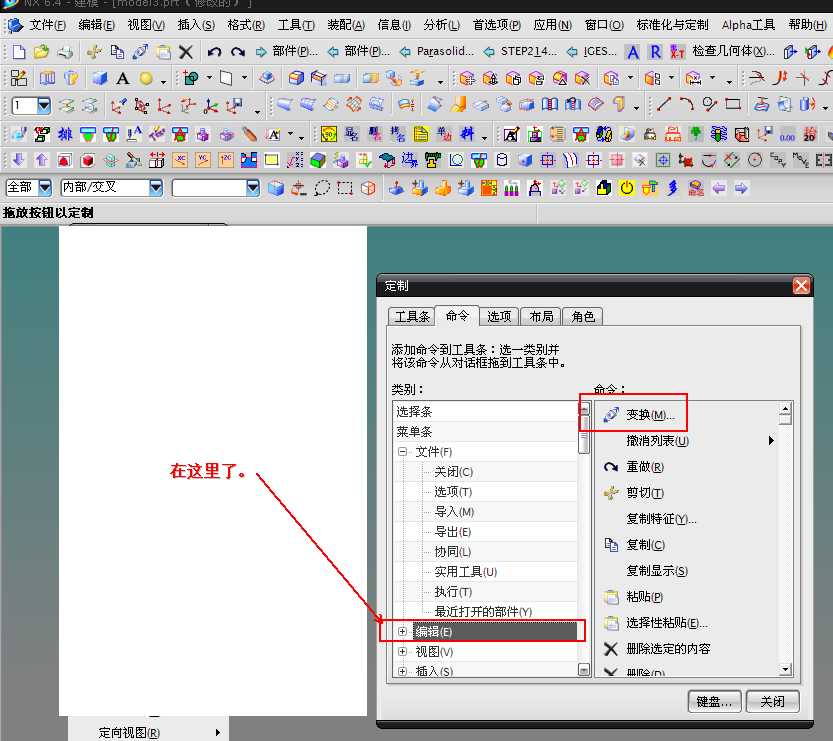
Task: Open the 首选项(P) menu
Action: (497, 25)
